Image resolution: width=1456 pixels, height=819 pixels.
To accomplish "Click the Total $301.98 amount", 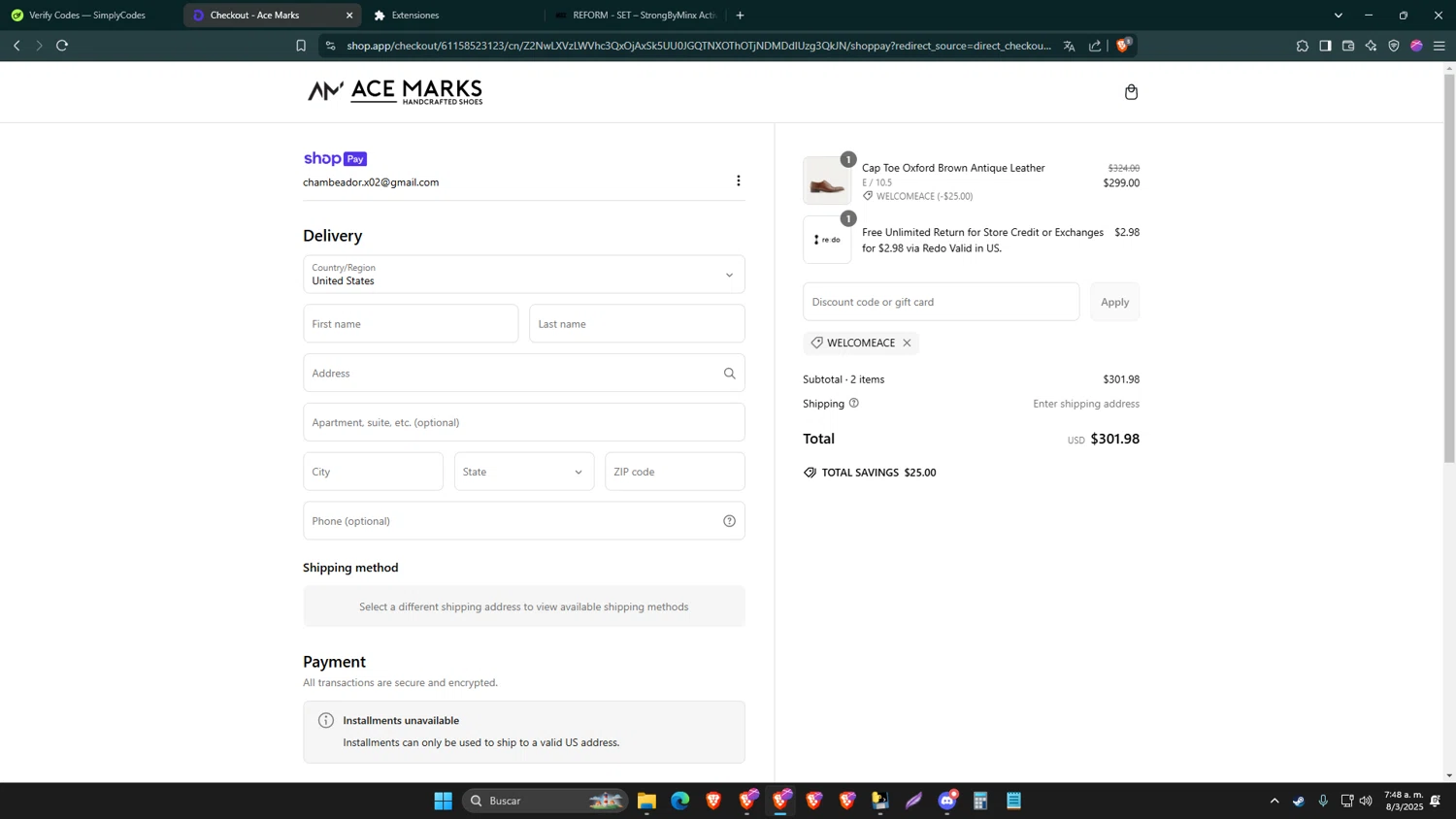I will (1114, 439).
